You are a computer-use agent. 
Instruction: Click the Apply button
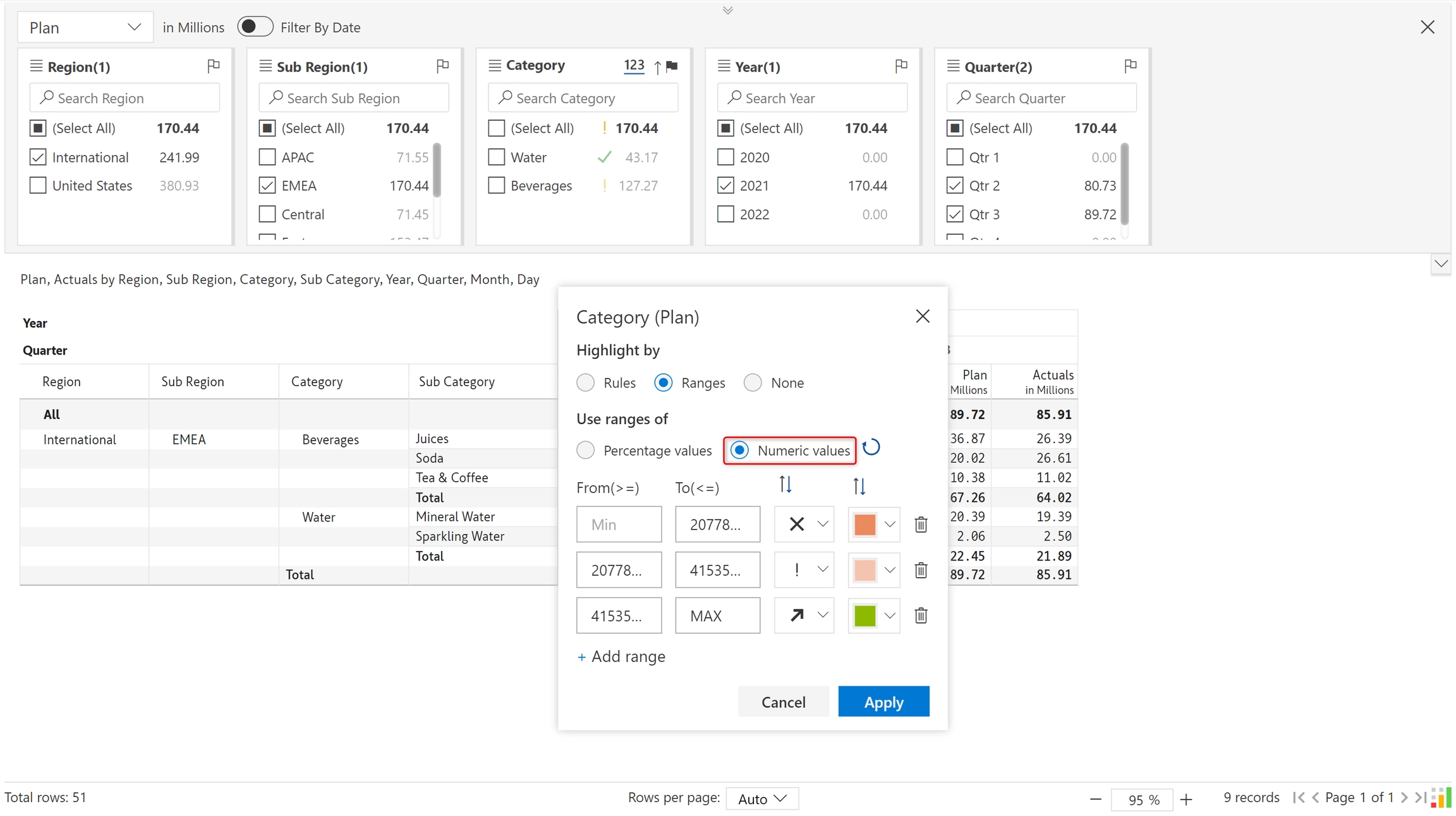pyautogui.click(x=883, y=702)
